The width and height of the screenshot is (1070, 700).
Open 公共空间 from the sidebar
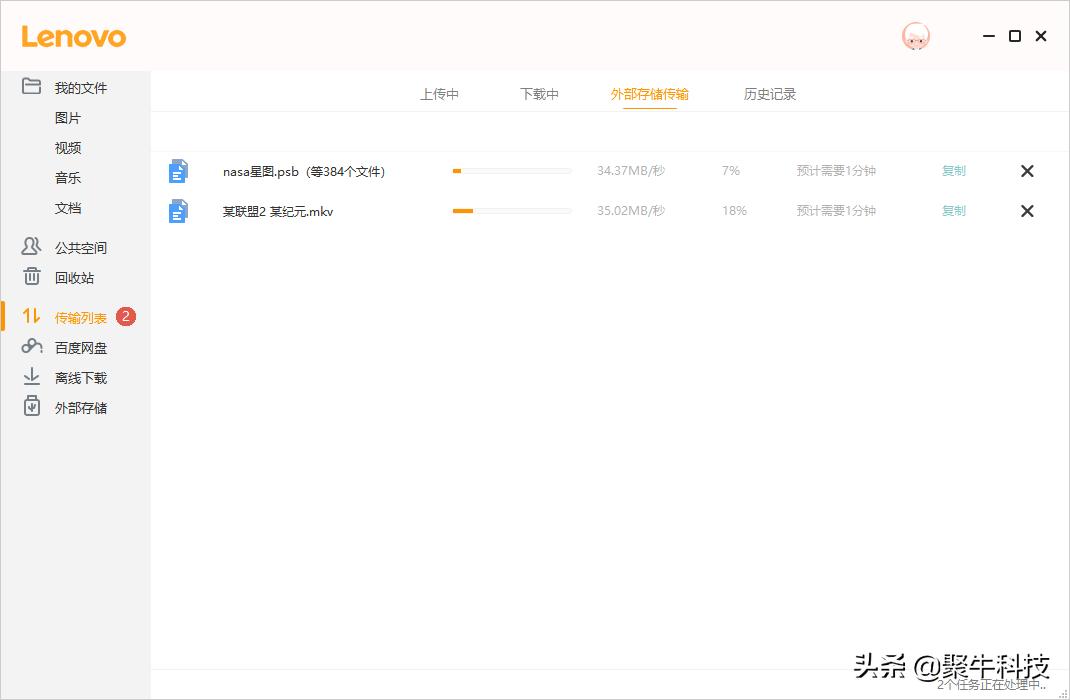pyautogui.click(x=80, y=247)
